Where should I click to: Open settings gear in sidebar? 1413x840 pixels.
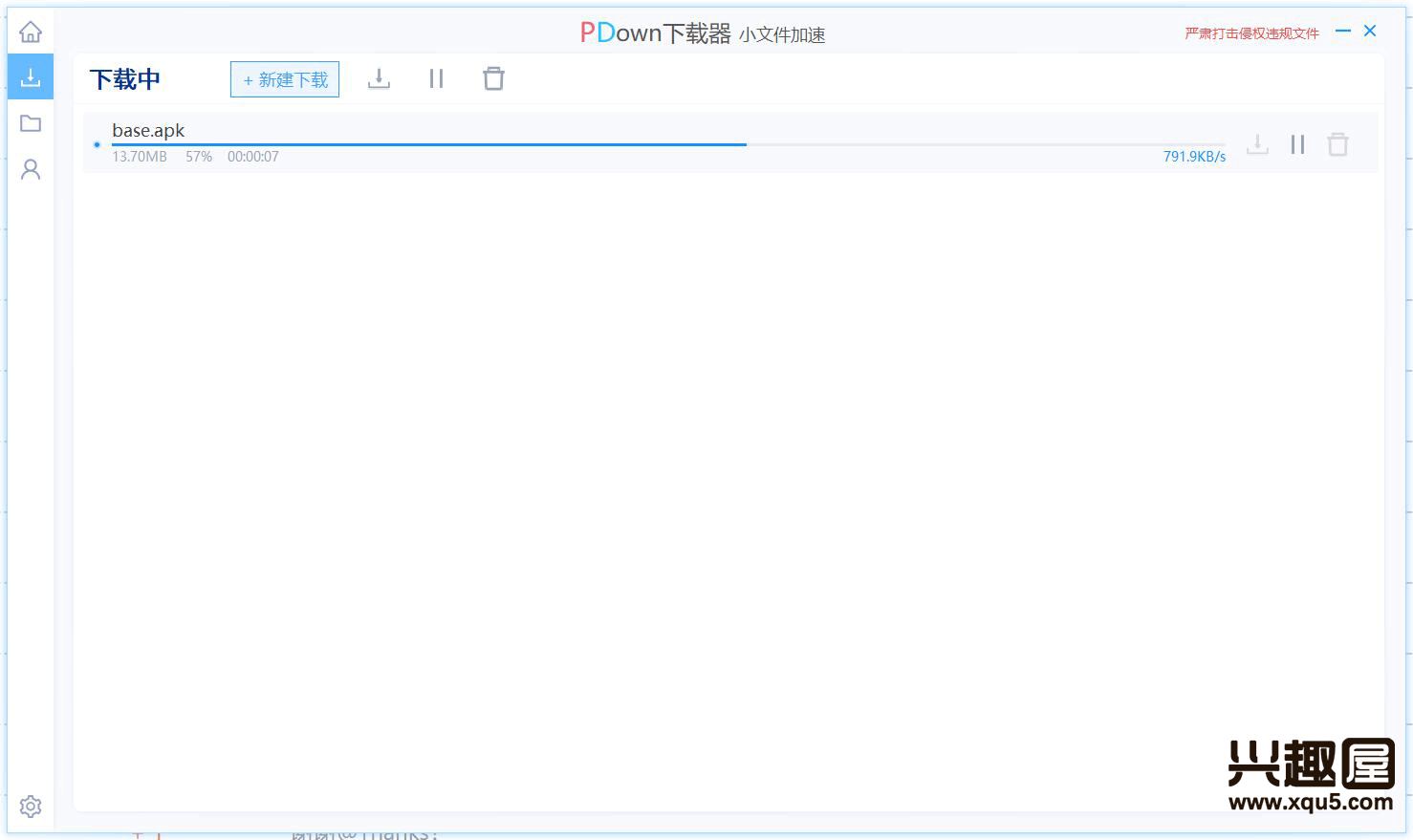(x=31, y=807)
